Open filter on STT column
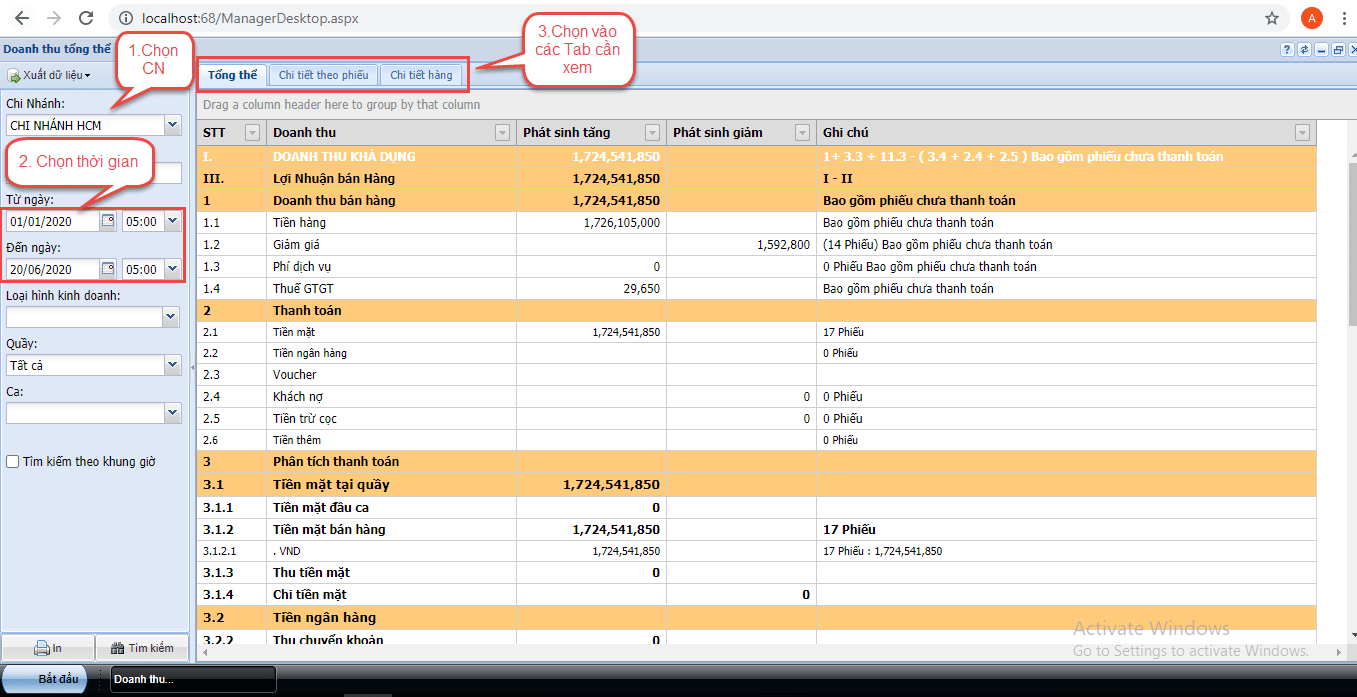Viewport: 1357px width, 697px height. (x=252, y=133)
